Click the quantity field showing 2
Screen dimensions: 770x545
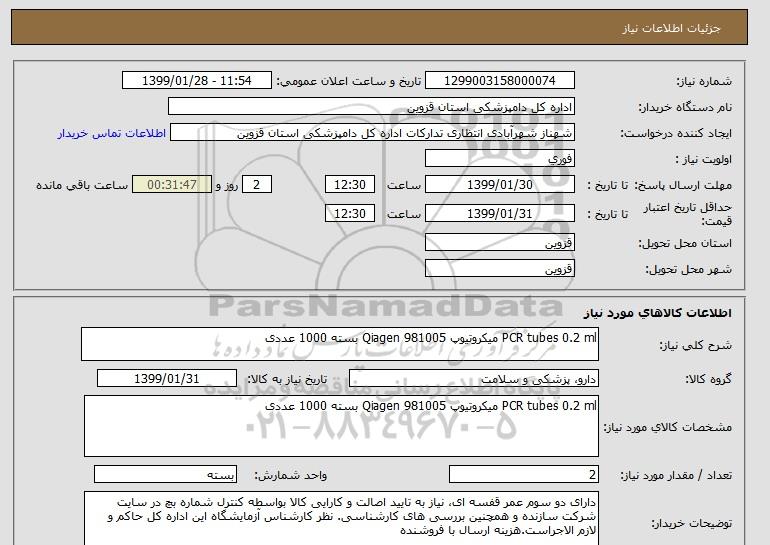pos(523,475)
